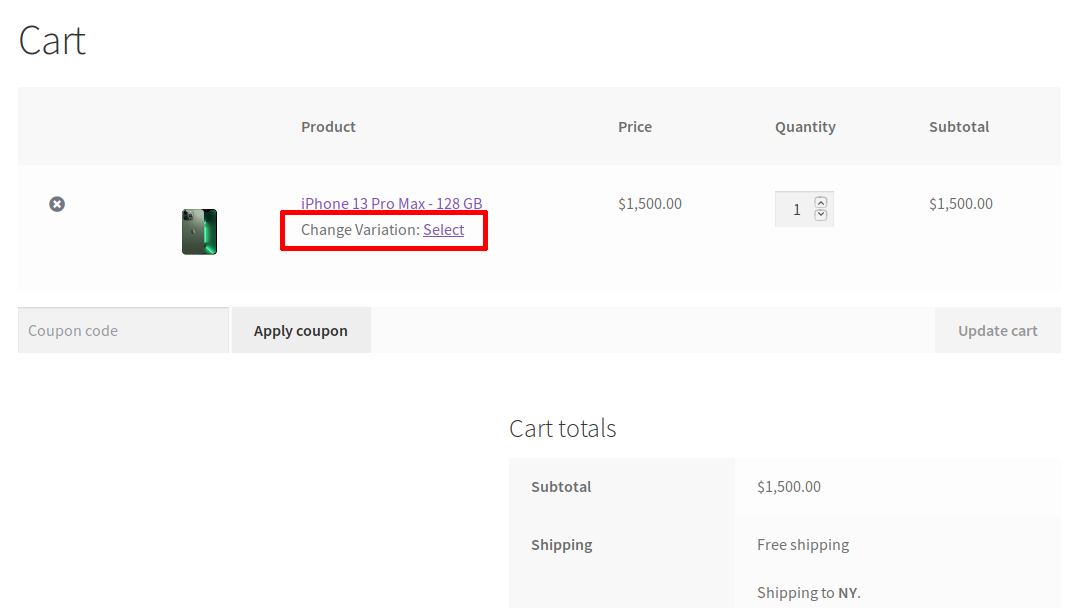
Task: Click the Quantity column header
Action: pyautogui.click(x=805, y=127)
